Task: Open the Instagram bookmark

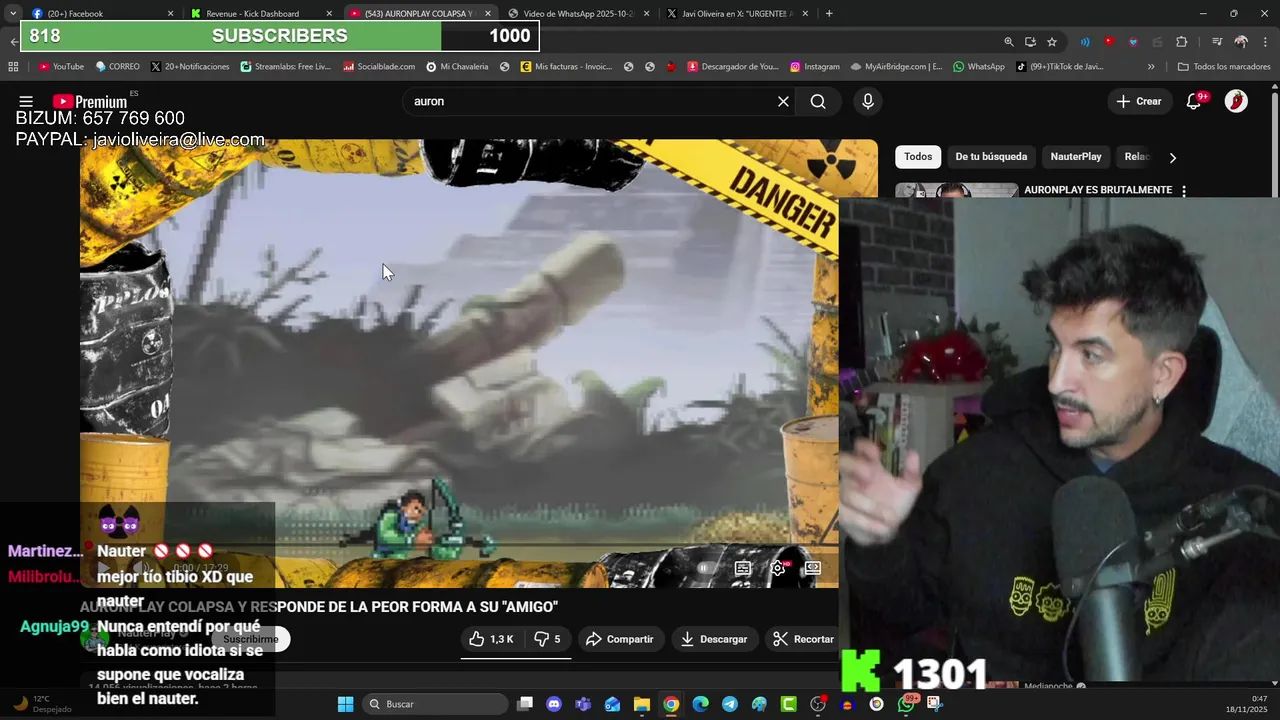Action: tap(815, 67)
